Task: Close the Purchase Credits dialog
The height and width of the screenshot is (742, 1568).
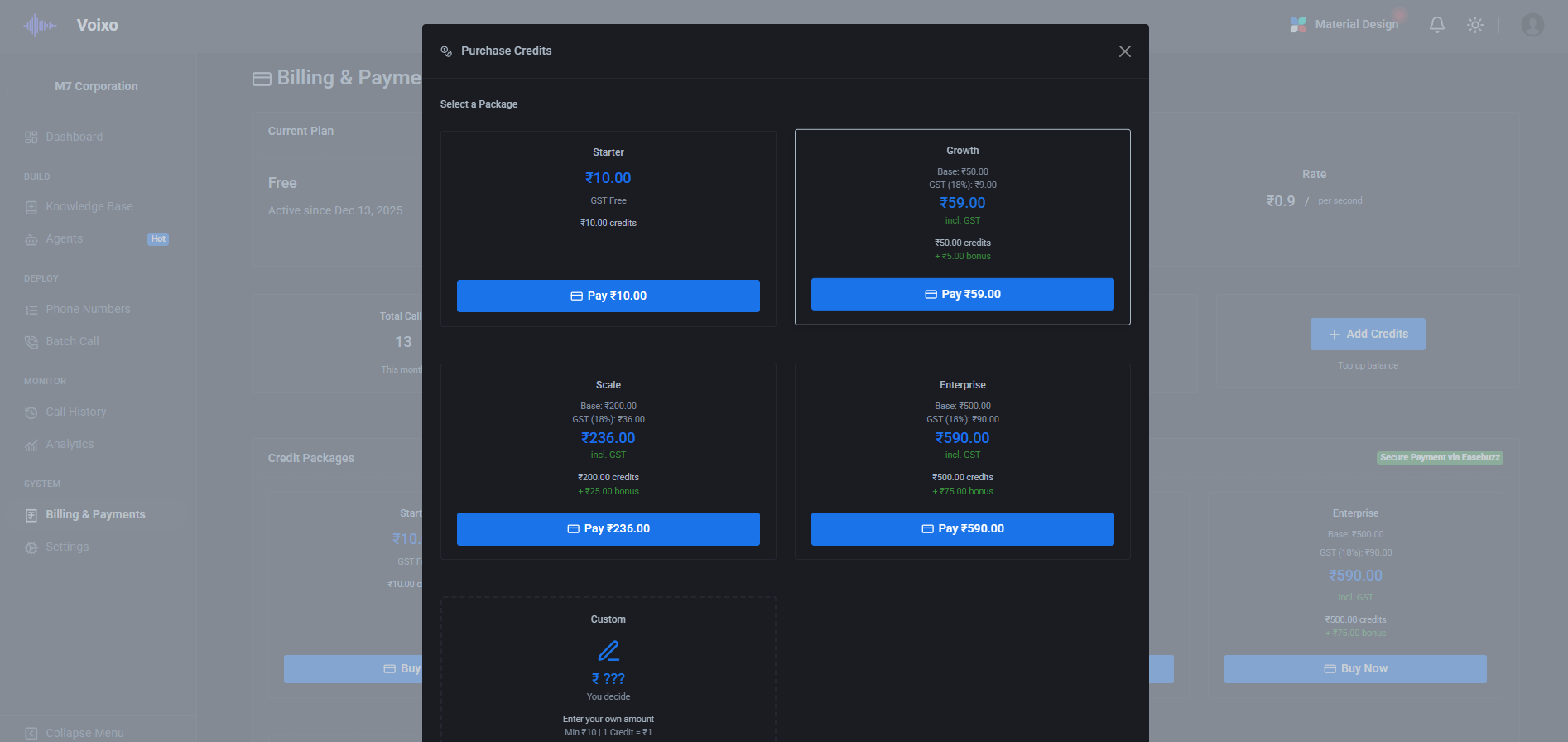Action: coord(1124,51)
